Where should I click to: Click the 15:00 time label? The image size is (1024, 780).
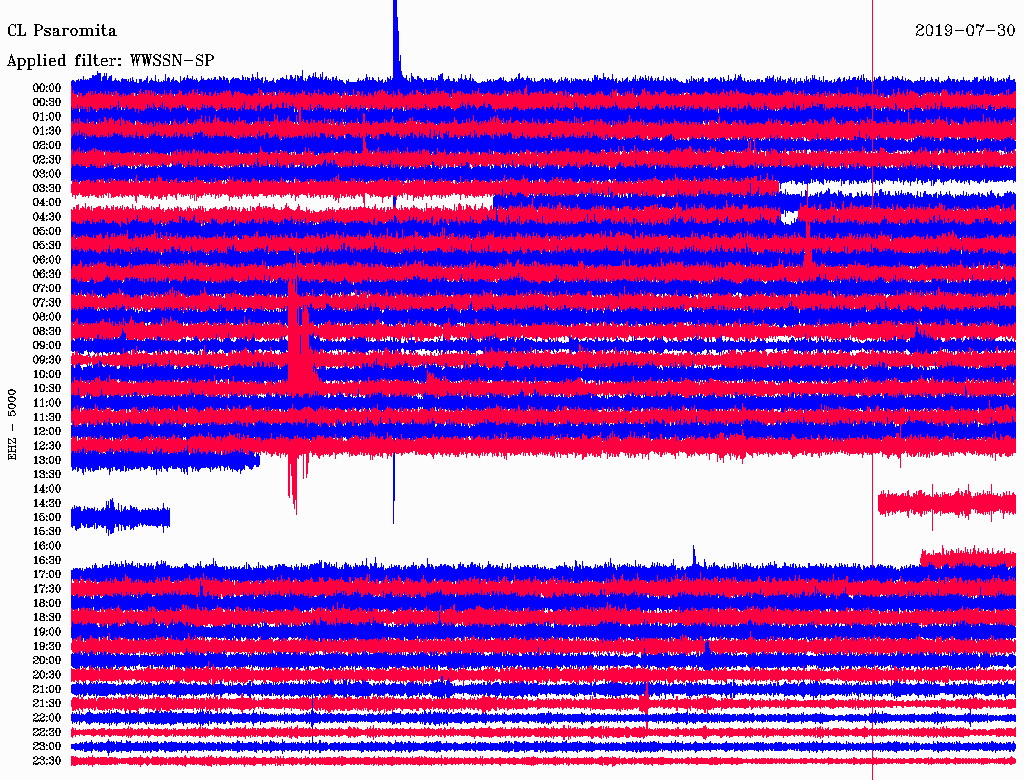pyautogui.click(x=47, y=517)
